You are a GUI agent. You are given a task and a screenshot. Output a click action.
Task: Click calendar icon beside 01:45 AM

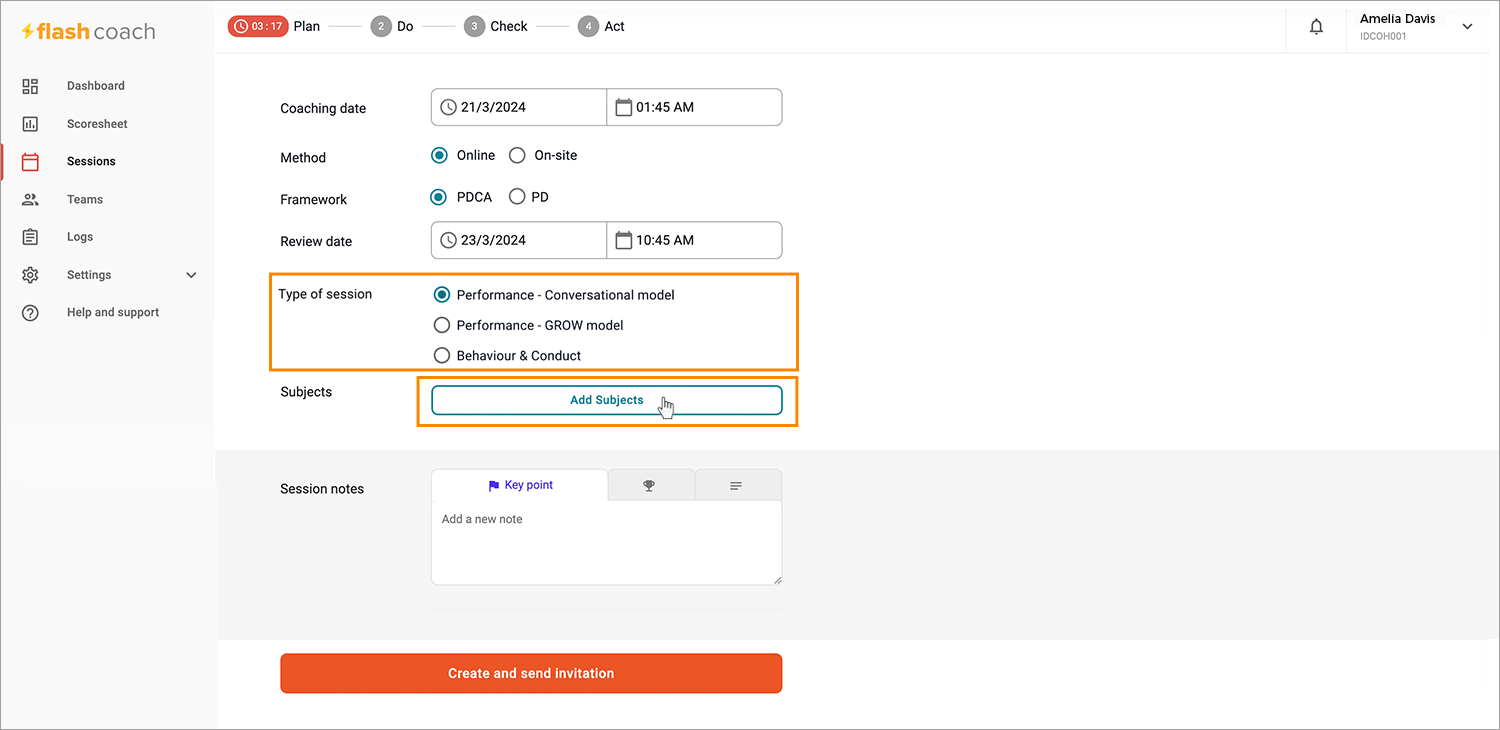pyautogui.click(x=623, y=107)
